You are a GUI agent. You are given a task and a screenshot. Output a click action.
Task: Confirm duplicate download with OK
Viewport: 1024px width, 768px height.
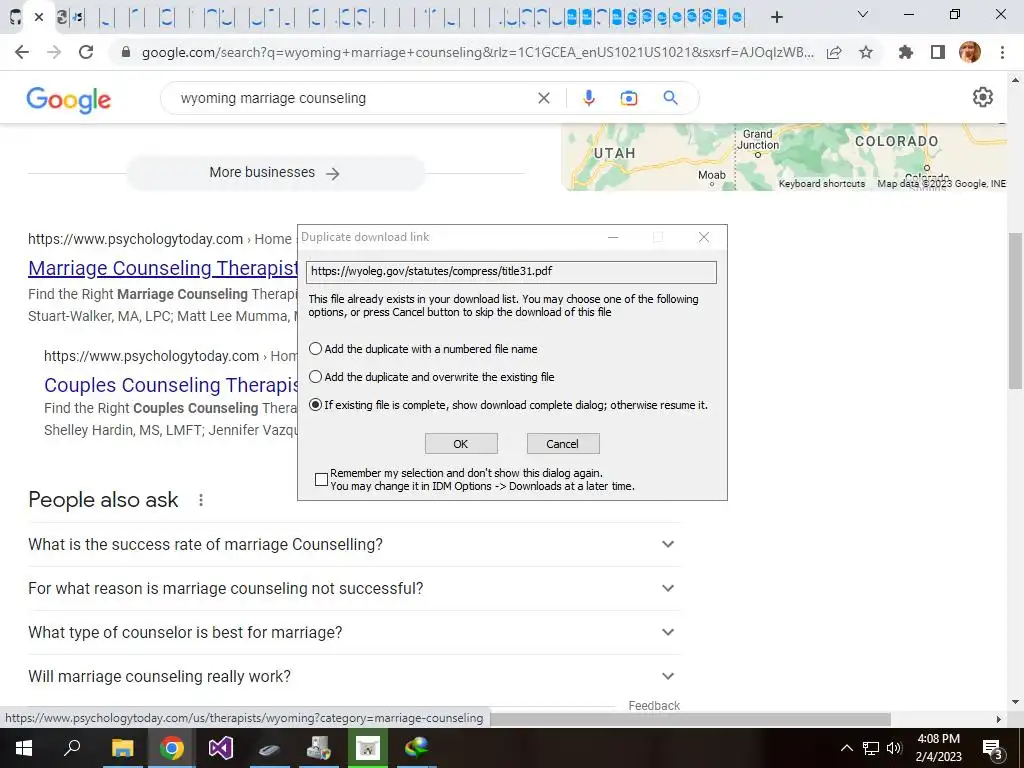click(x=461, y=443)
